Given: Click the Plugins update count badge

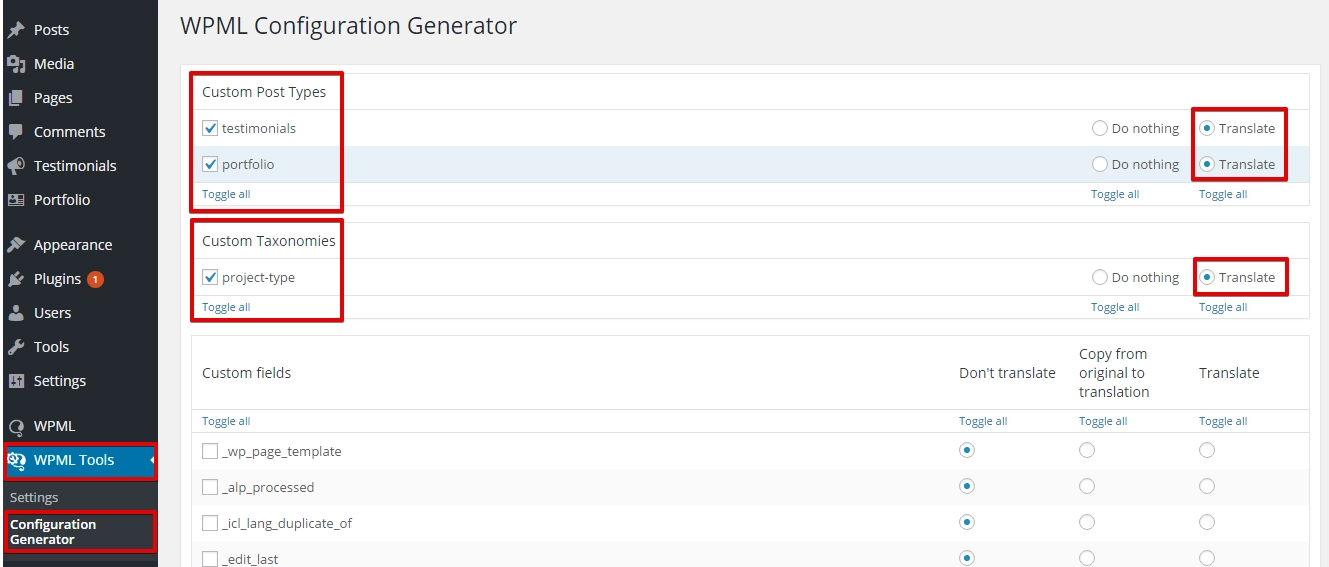Looking at the screenshot, I should coord(95,279).
